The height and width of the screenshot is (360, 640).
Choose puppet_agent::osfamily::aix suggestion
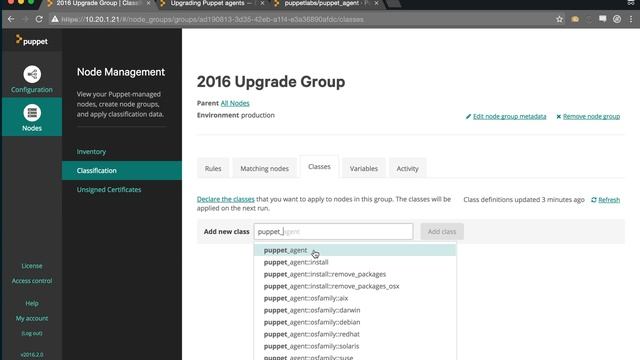[x=355, y=298]
